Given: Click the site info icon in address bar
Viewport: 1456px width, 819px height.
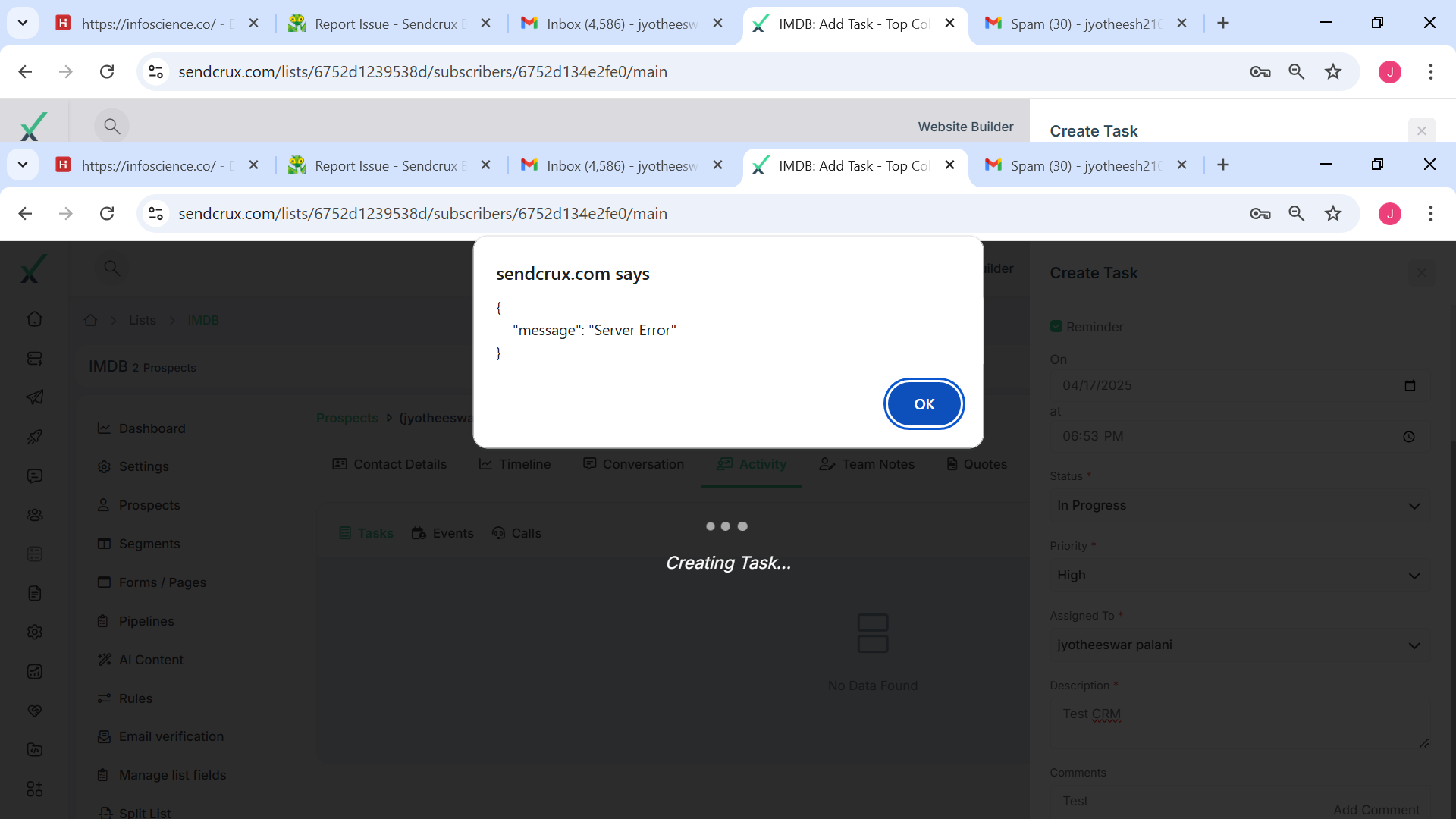Looking at the screenshot, I should (155, 214).
